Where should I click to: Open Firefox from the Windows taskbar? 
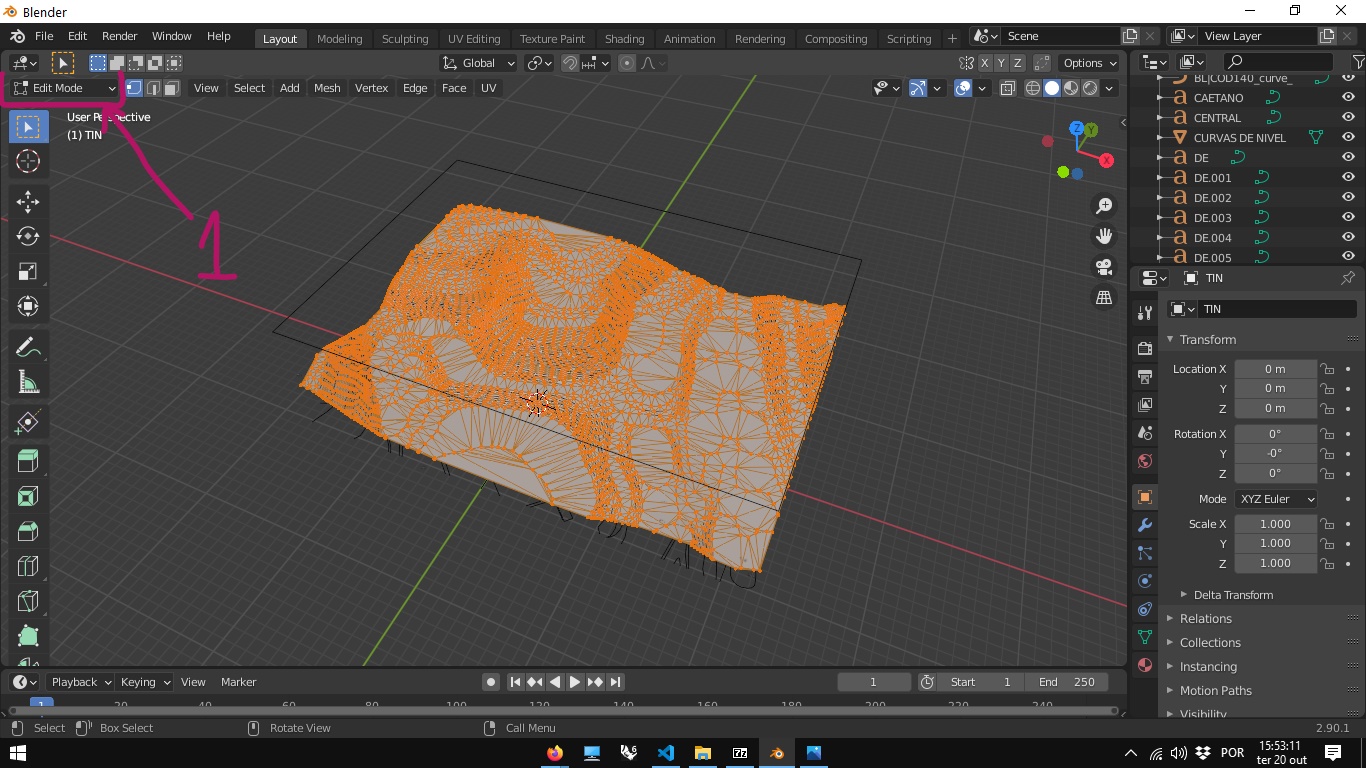(555, 753)
